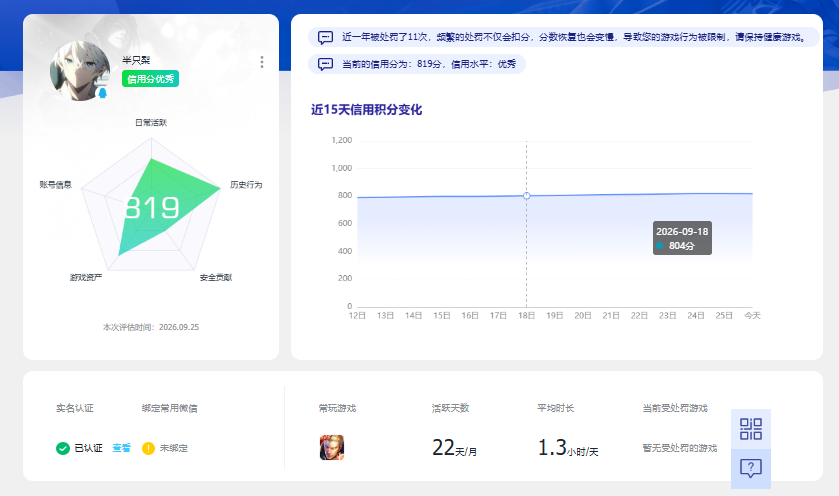Click the profile avatar picture
Image resolution: width=839 pixels, height=496 pixels.
80,71
